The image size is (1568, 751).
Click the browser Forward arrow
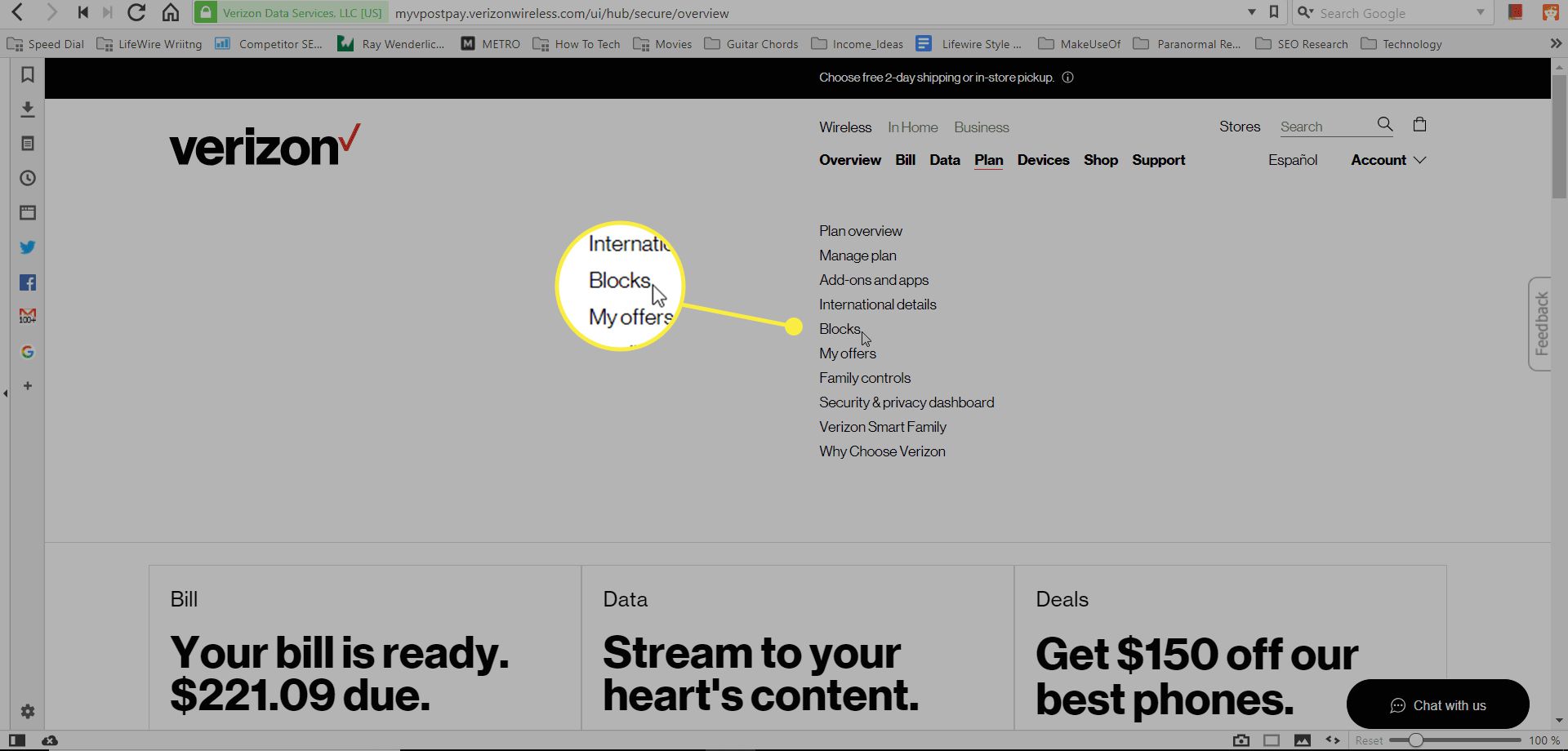[51, 12]
